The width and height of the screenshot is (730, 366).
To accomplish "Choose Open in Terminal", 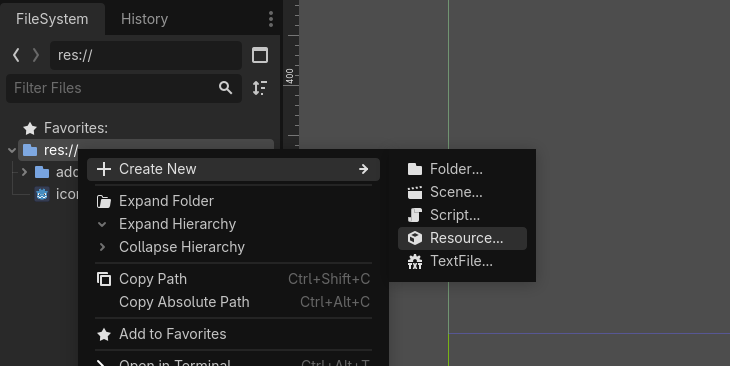I will 233,362.
